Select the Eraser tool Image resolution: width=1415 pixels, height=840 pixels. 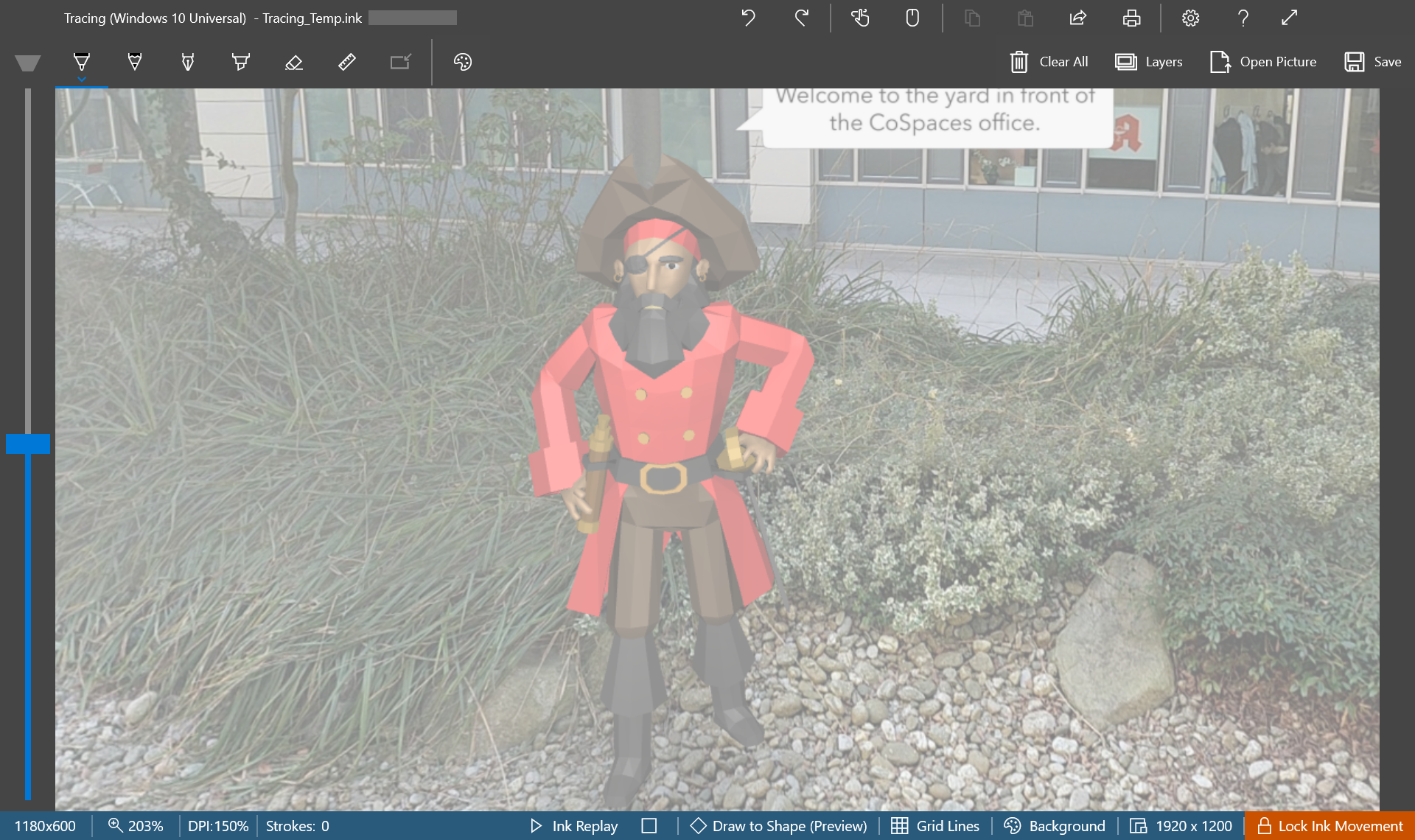[294, 62]
